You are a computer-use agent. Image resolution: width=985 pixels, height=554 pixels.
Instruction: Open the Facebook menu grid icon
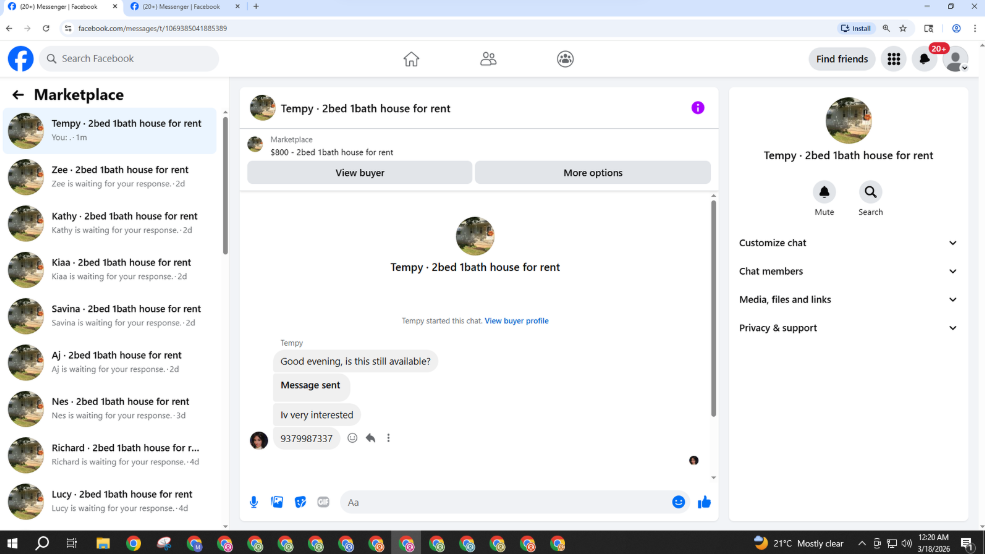tap(893, 59)
